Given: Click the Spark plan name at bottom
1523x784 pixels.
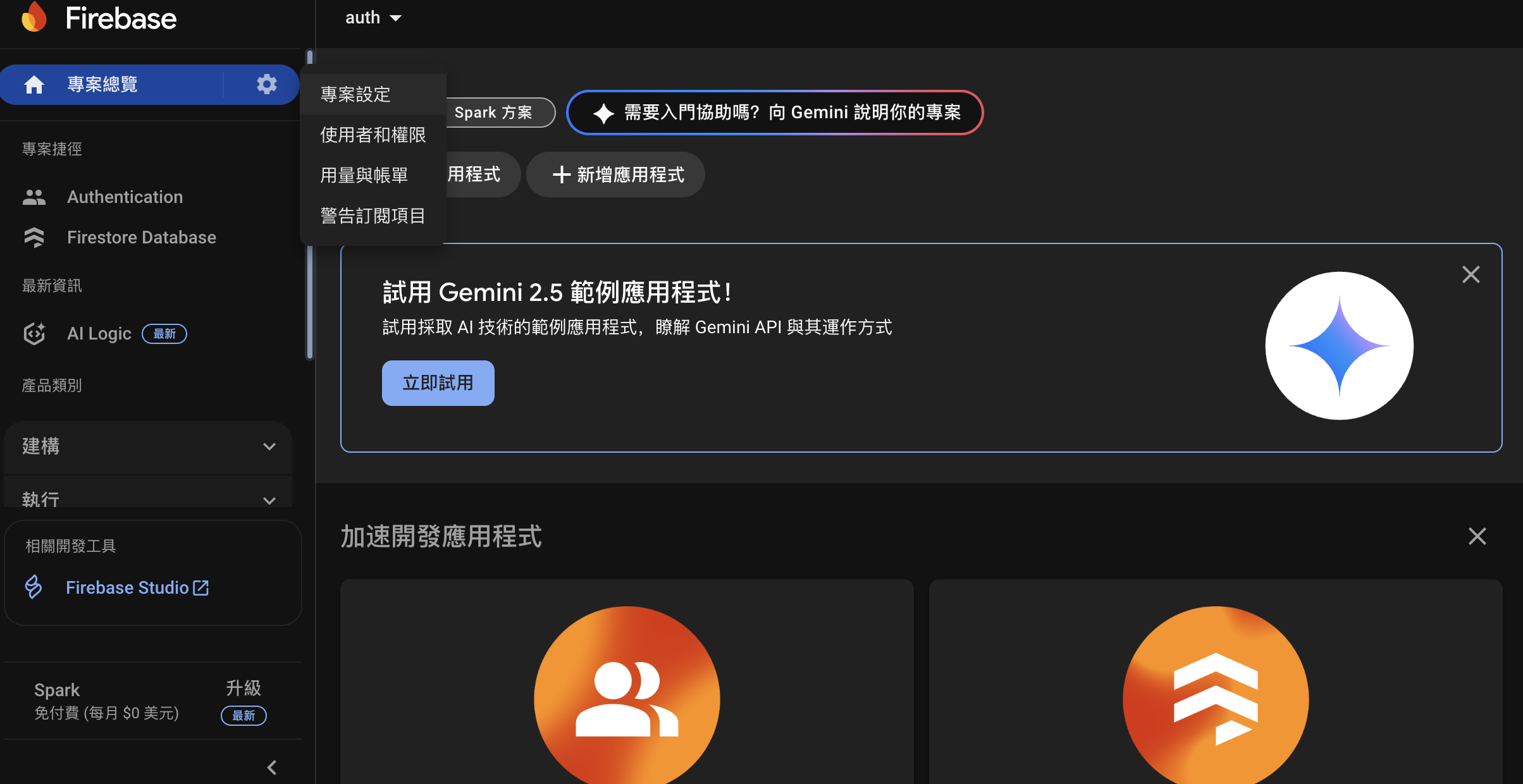Looking at the screenshot, I should pyautogui.click(x=57, y=690).
